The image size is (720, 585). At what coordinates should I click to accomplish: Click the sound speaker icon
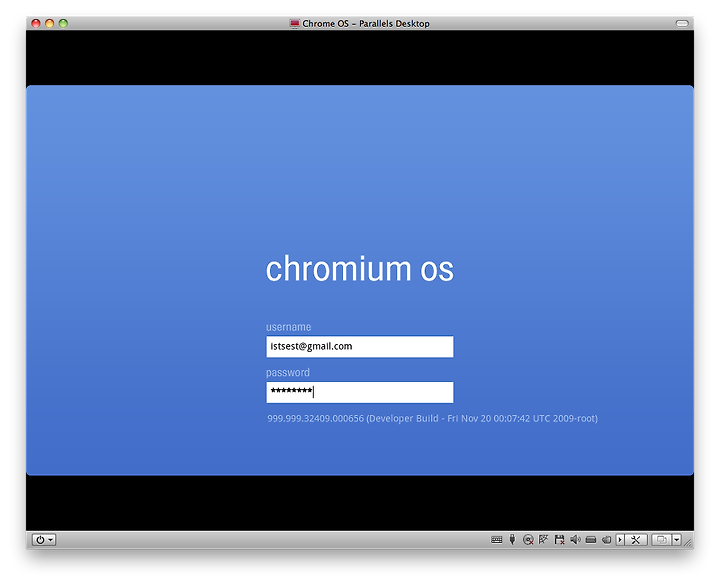pos(575,540)
